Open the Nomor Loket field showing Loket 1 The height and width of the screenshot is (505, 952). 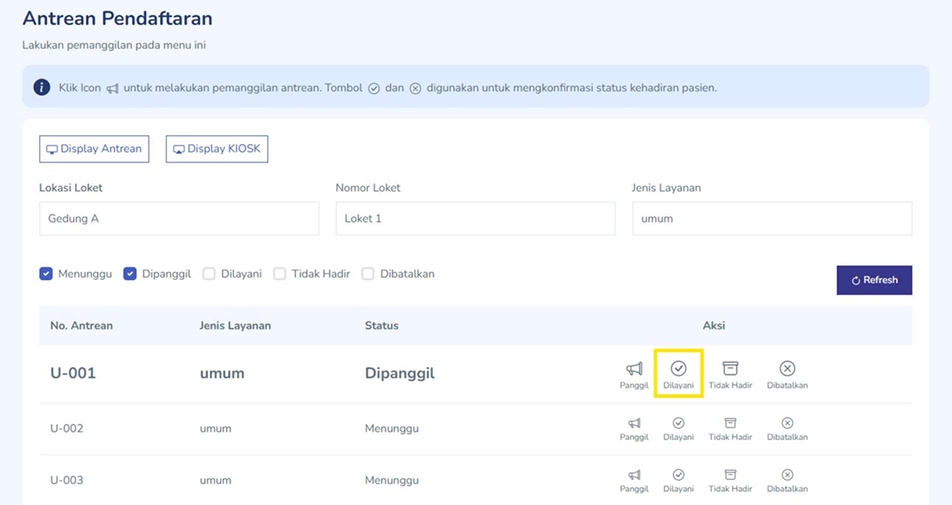pos(475,219)
